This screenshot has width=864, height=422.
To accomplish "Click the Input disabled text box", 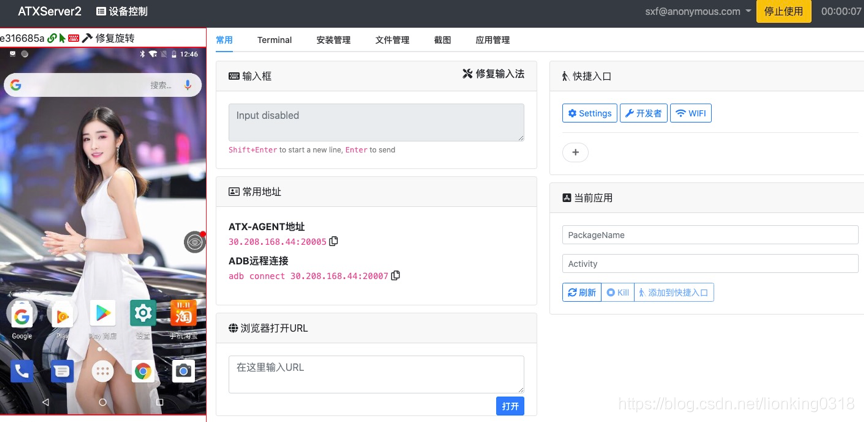I will 376,122.
